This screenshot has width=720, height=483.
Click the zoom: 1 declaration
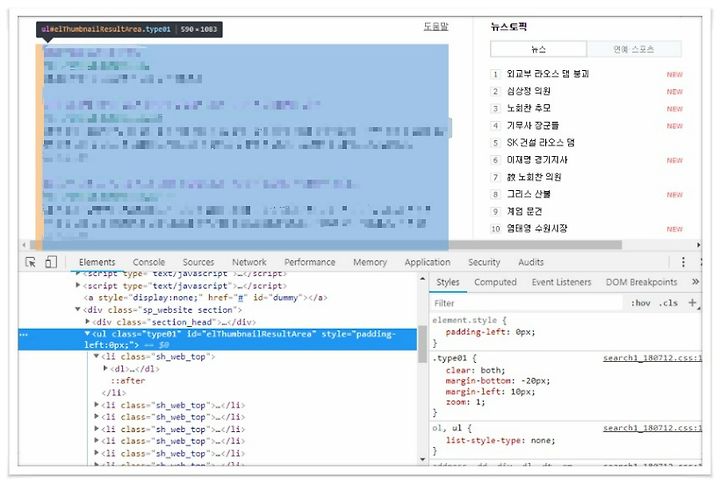465,402
